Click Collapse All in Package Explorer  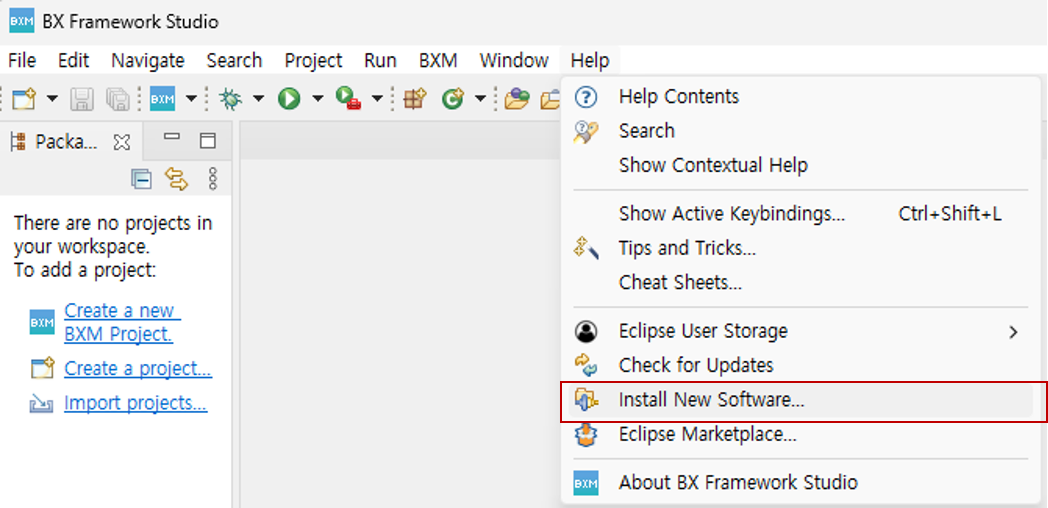pyautogui.click(x=141, y=179)
